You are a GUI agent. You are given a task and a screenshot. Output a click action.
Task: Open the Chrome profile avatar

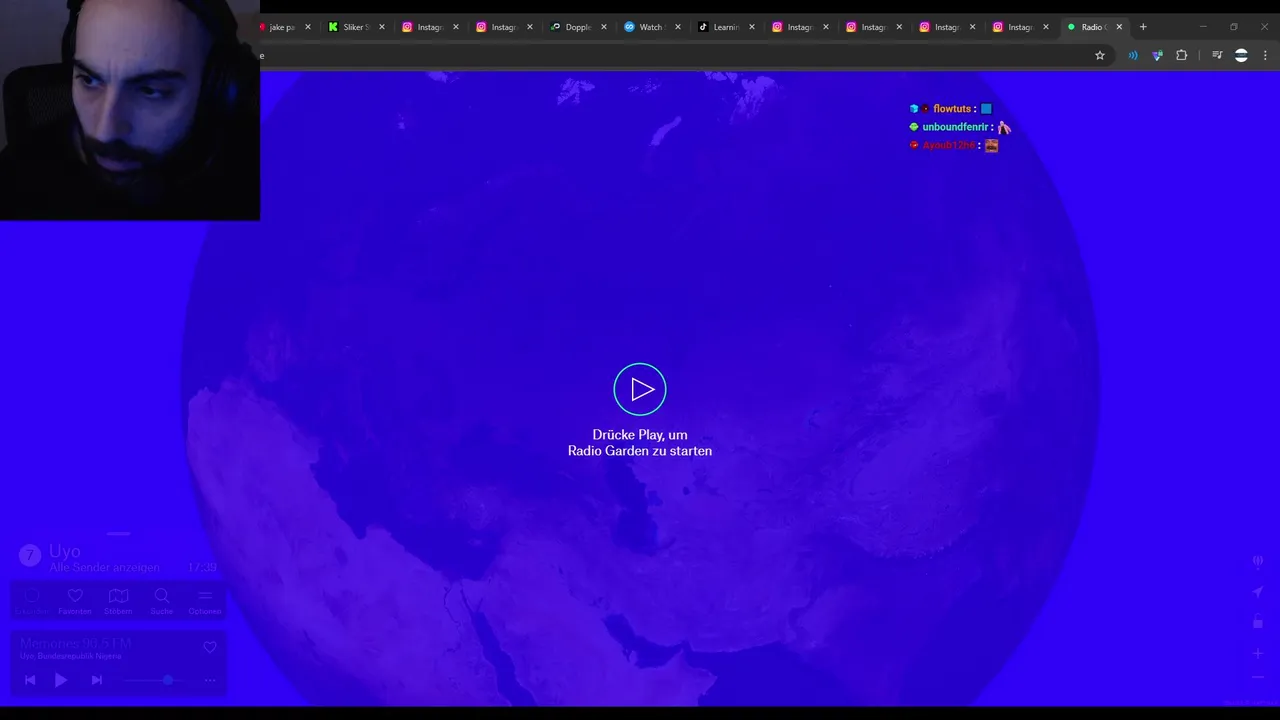pyautogui.click(x=1241, y=56)
